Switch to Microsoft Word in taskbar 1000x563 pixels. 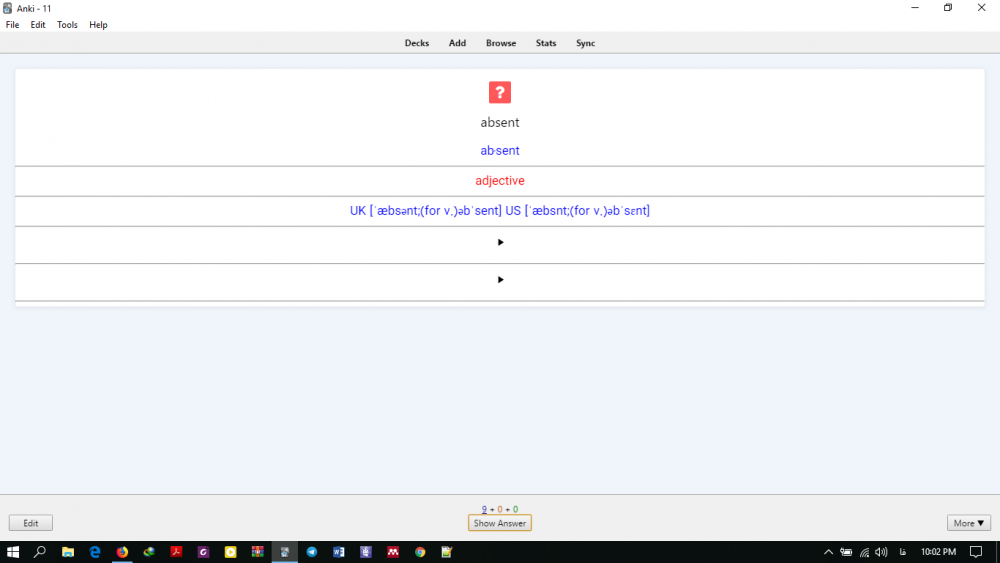tap(339, 552)
